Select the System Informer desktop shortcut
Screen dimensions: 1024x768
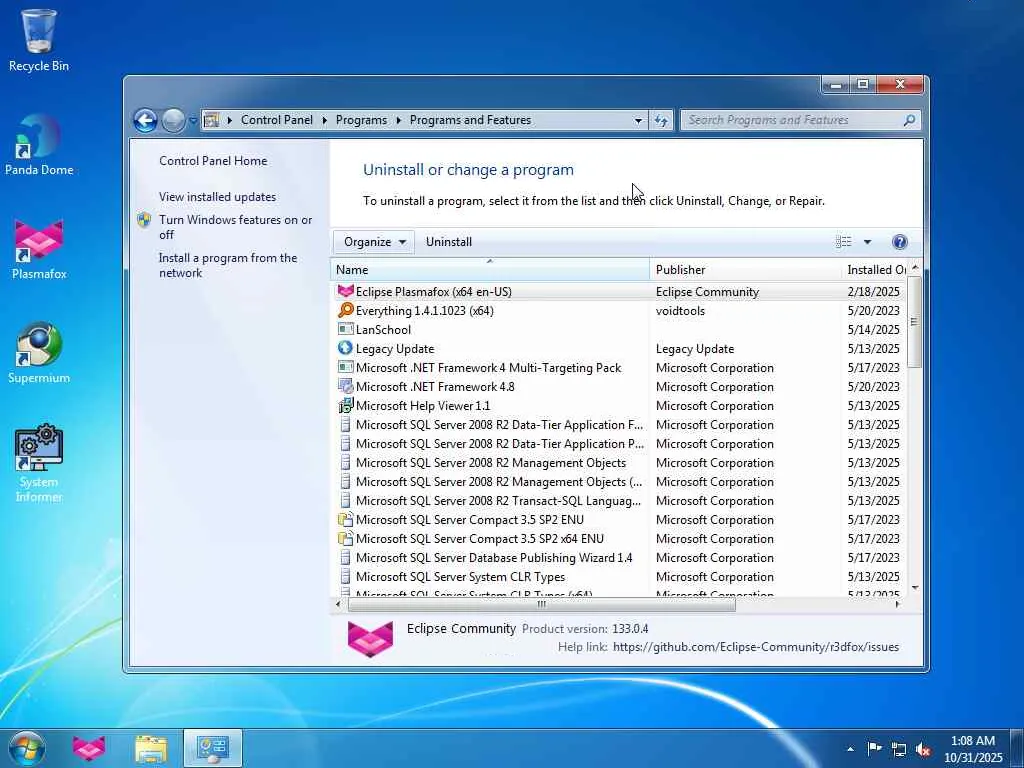click(x=39, y=463)
